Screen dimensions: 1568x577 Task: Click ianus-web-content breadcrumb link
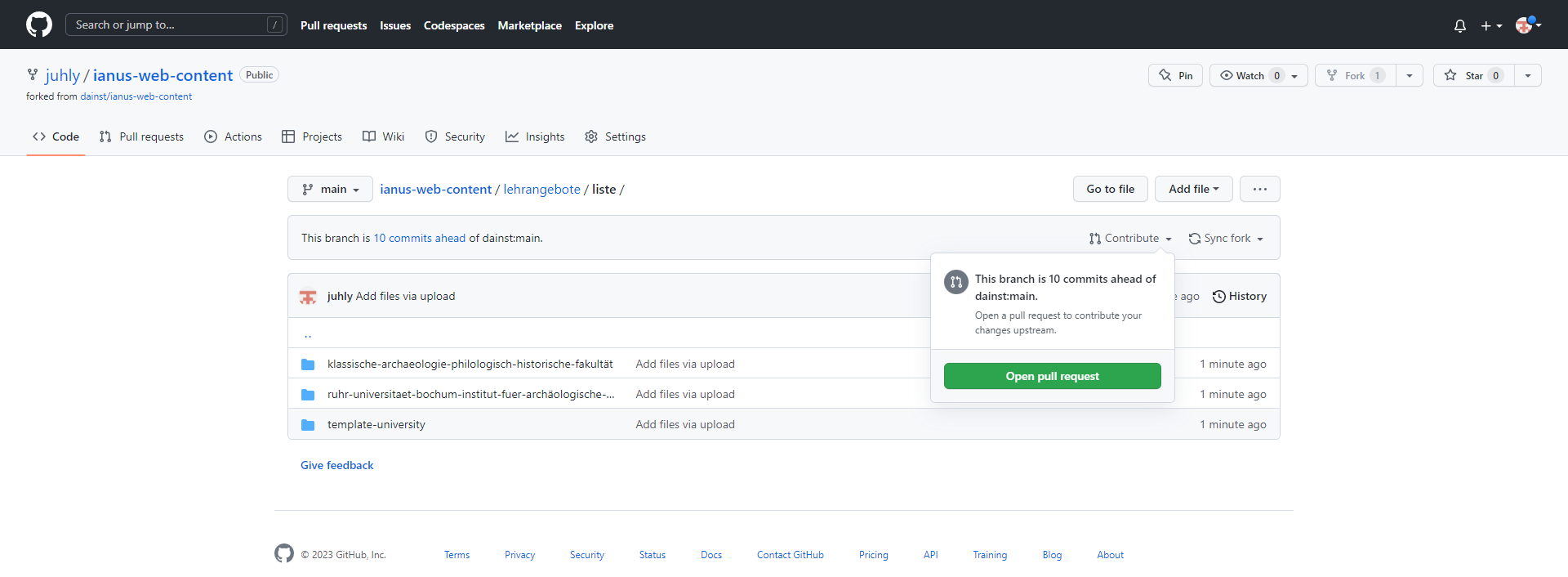pyautogui.click(x=435, y=189)
